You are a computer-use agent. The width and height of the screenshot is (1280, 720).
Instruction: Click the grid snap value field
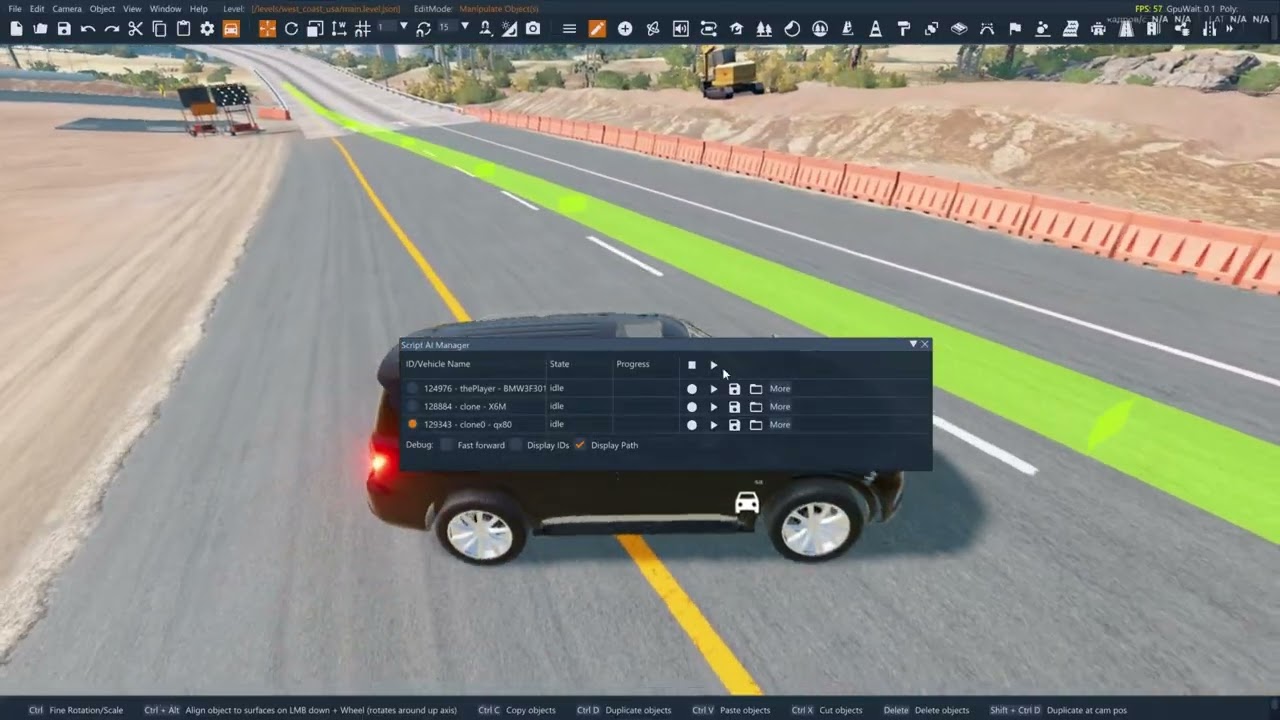[x=386, y=27]
